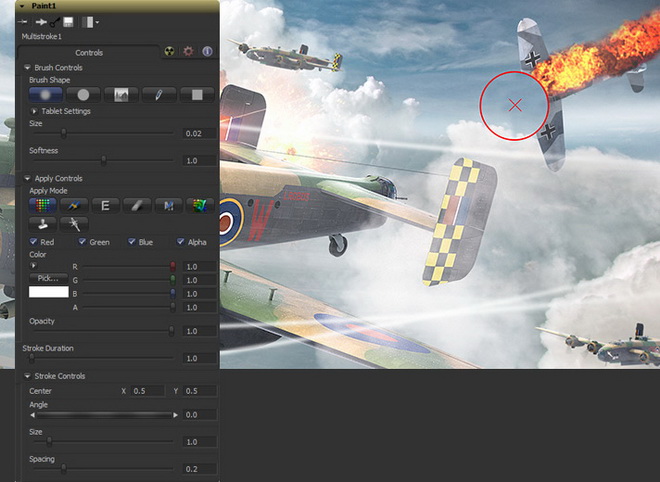Click the Opacity value field

click(x=200, y=331)
